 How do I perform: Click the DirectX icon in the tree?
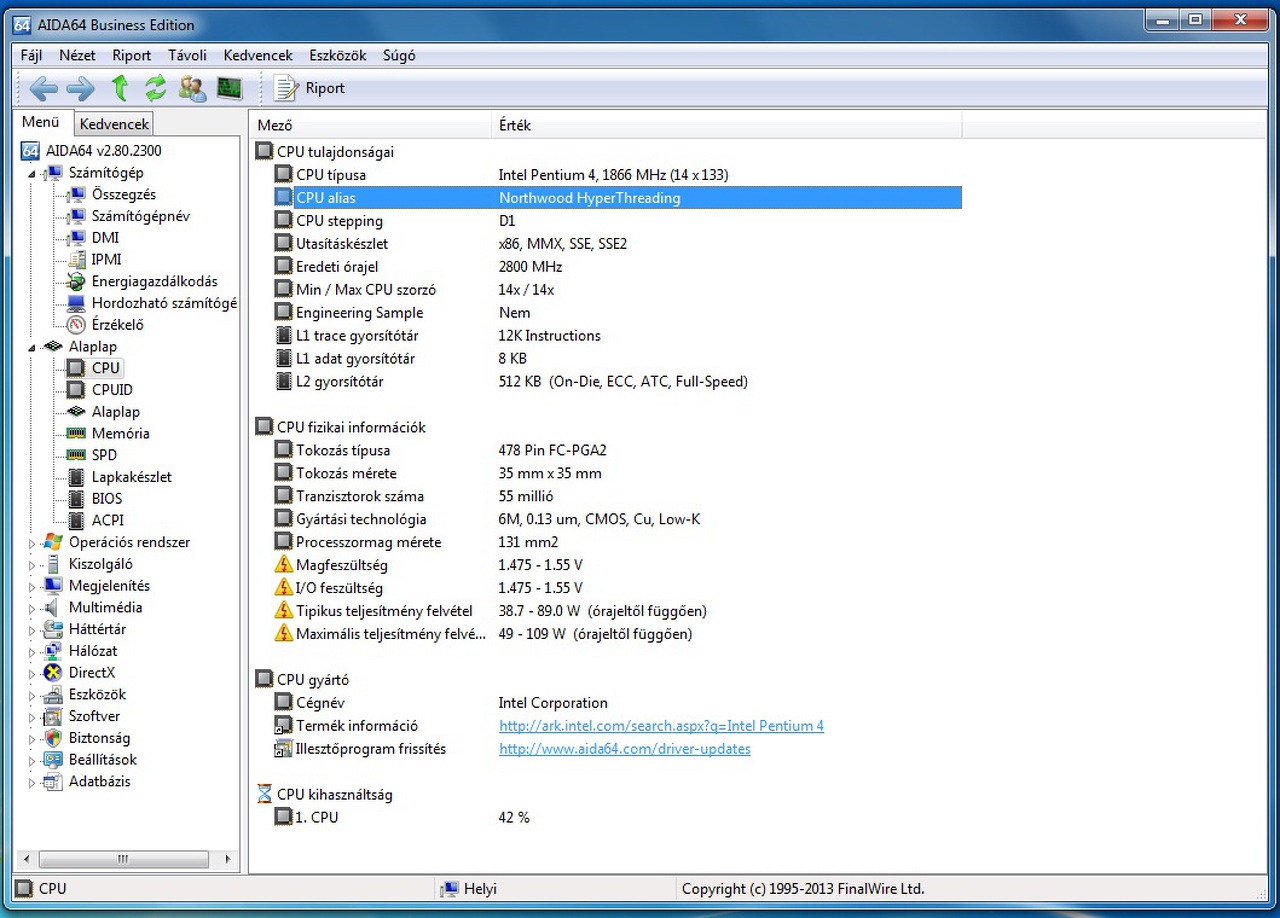(x=53, y=673)
